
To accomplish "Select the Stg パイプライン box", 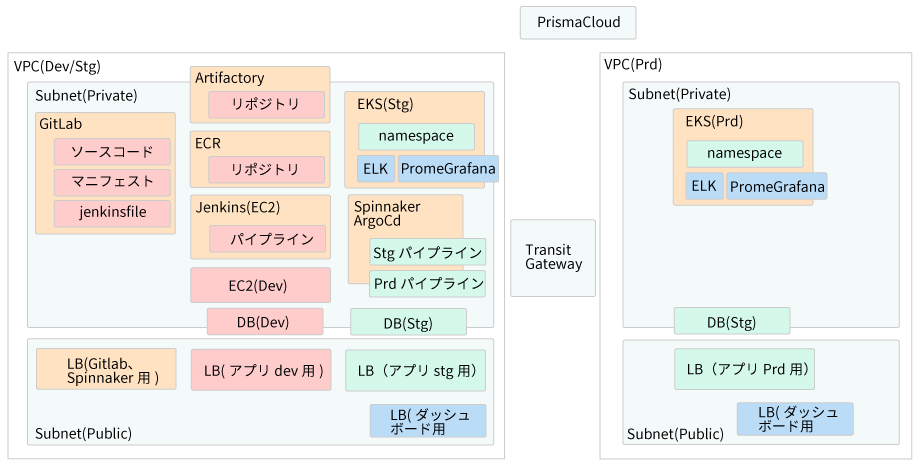I will pos(428,253).
